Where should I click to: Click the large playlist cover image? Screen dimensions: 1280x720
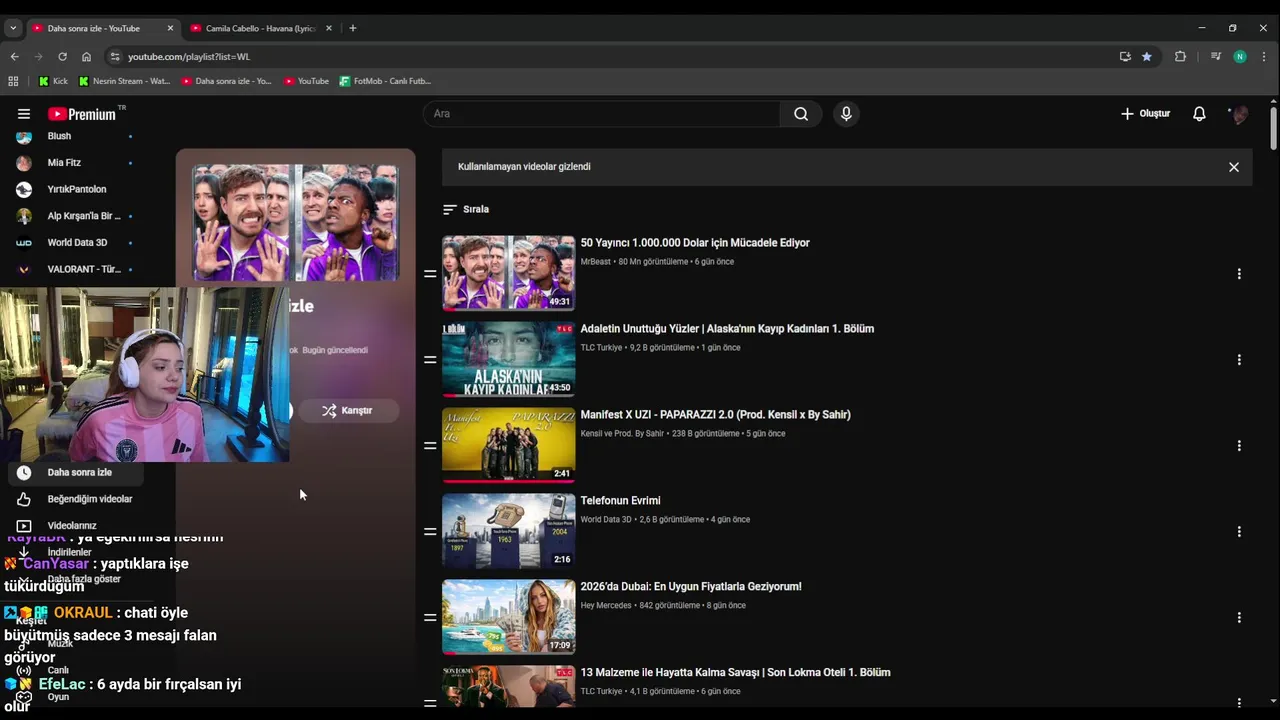(x=295, y=223)
